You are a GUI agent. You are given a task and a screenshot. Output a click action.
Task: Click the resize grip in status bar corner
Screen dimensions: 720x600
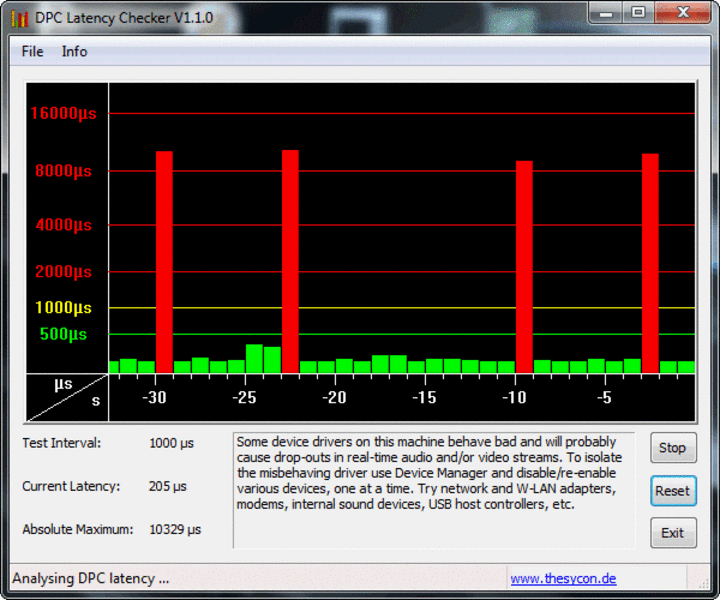(704, 583)
